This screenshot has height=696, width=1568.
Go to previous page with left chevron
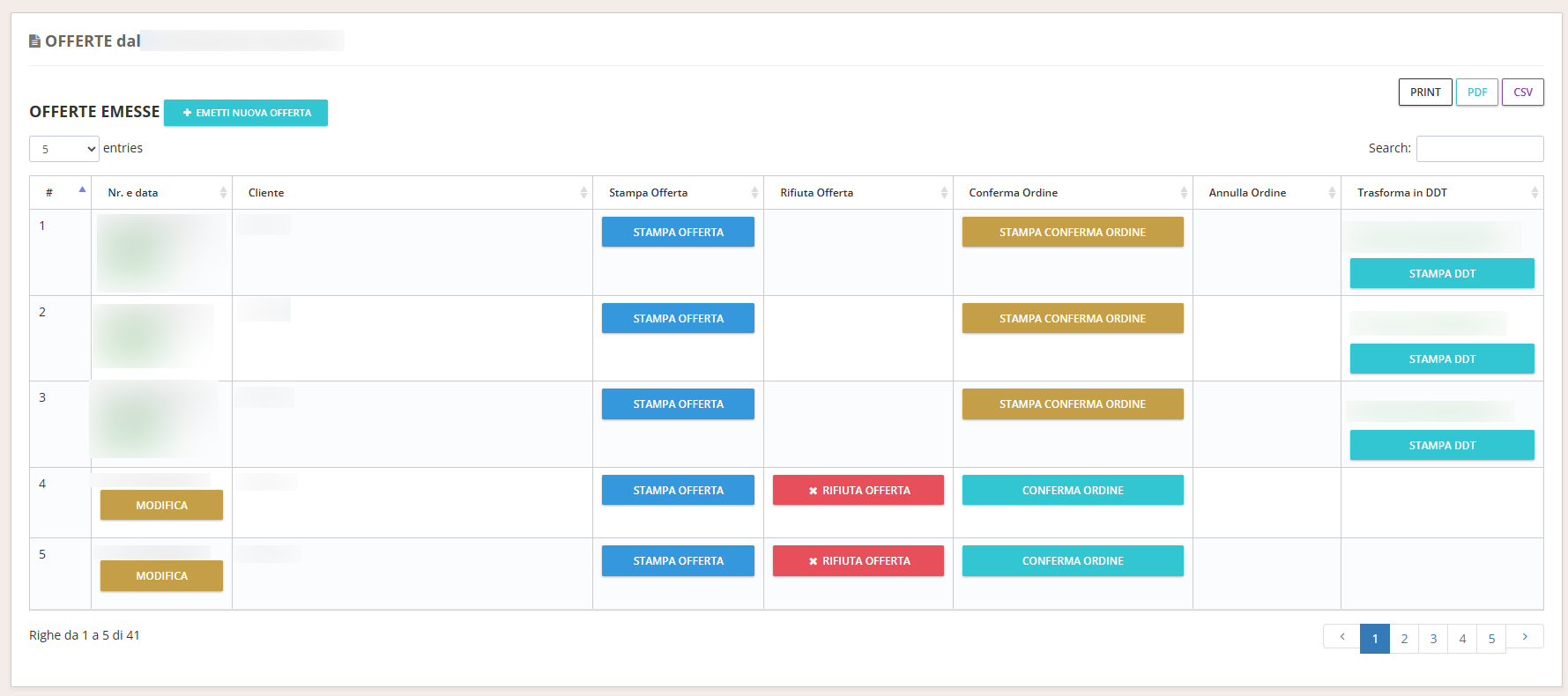coord(1341,637)
